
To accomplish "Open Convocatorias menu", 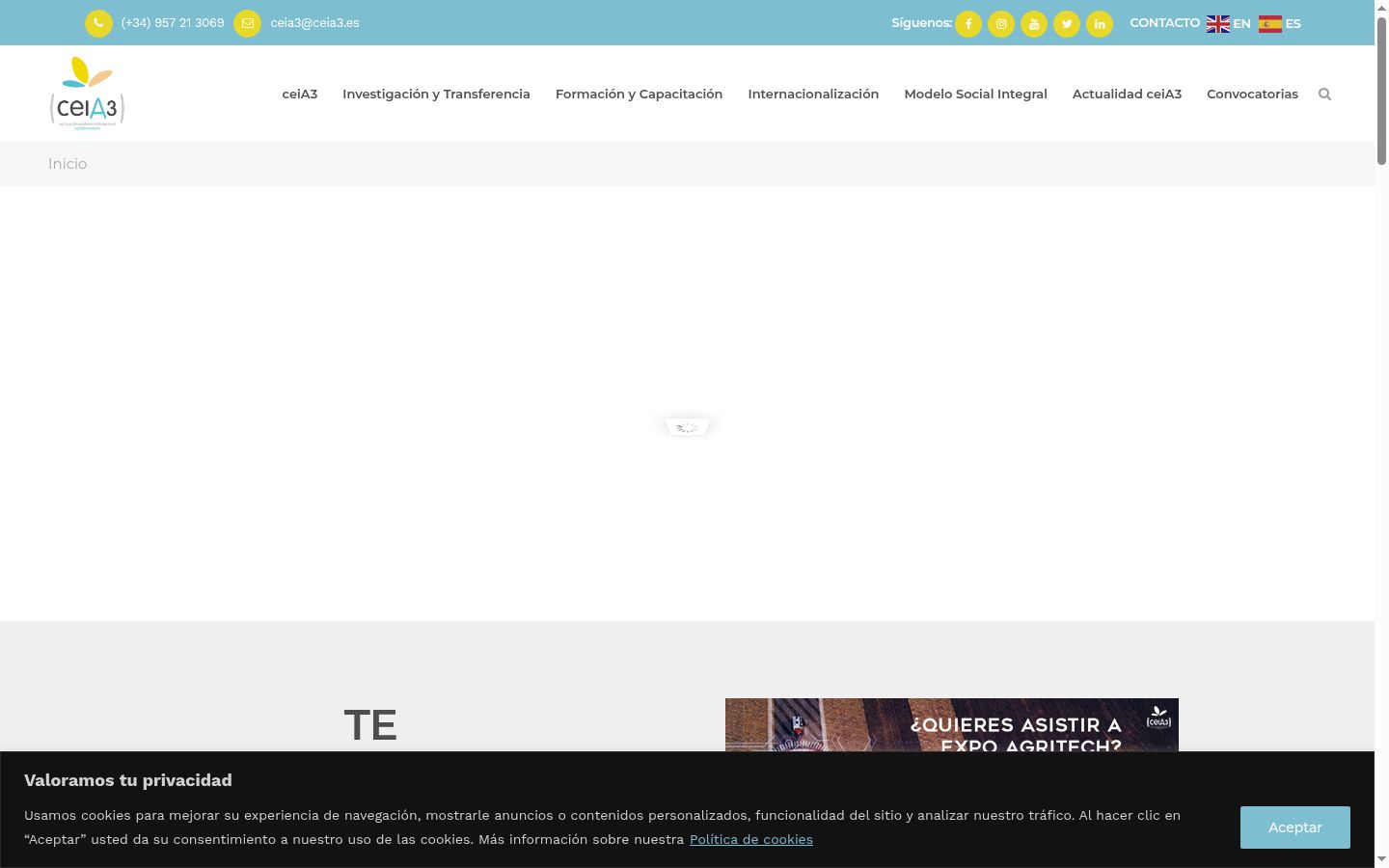I will point(1252,94).
